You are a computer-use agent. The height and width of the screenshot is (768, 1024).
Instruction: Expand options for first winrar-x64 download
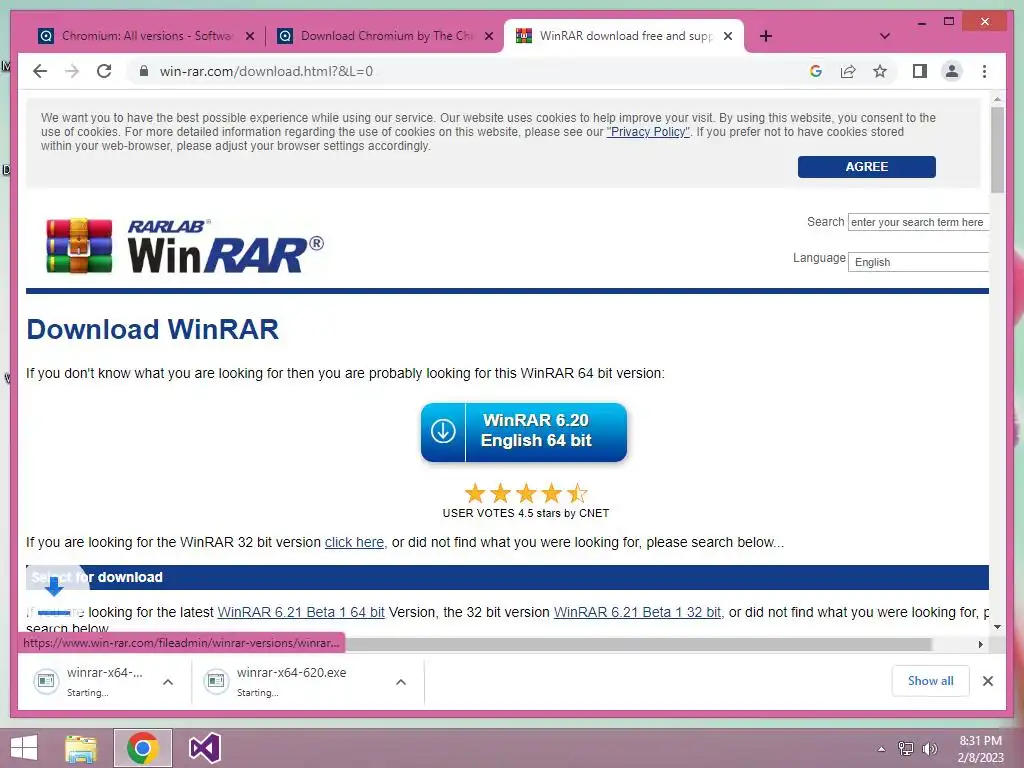click(168, 682)
